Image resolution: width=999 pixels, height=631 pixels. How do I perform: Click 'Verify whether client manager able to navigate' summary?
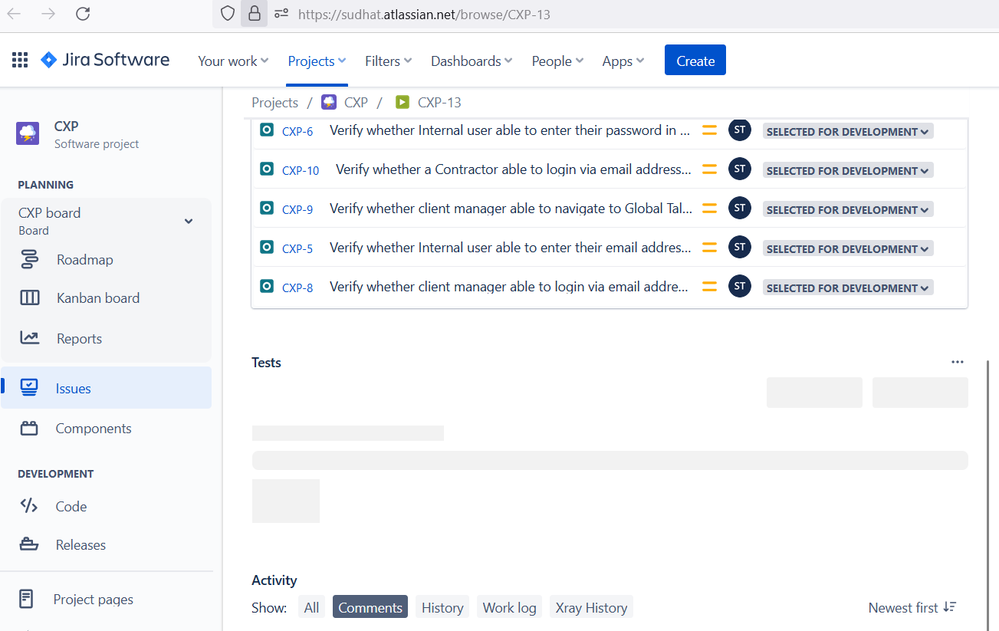(x=510, y=208)
